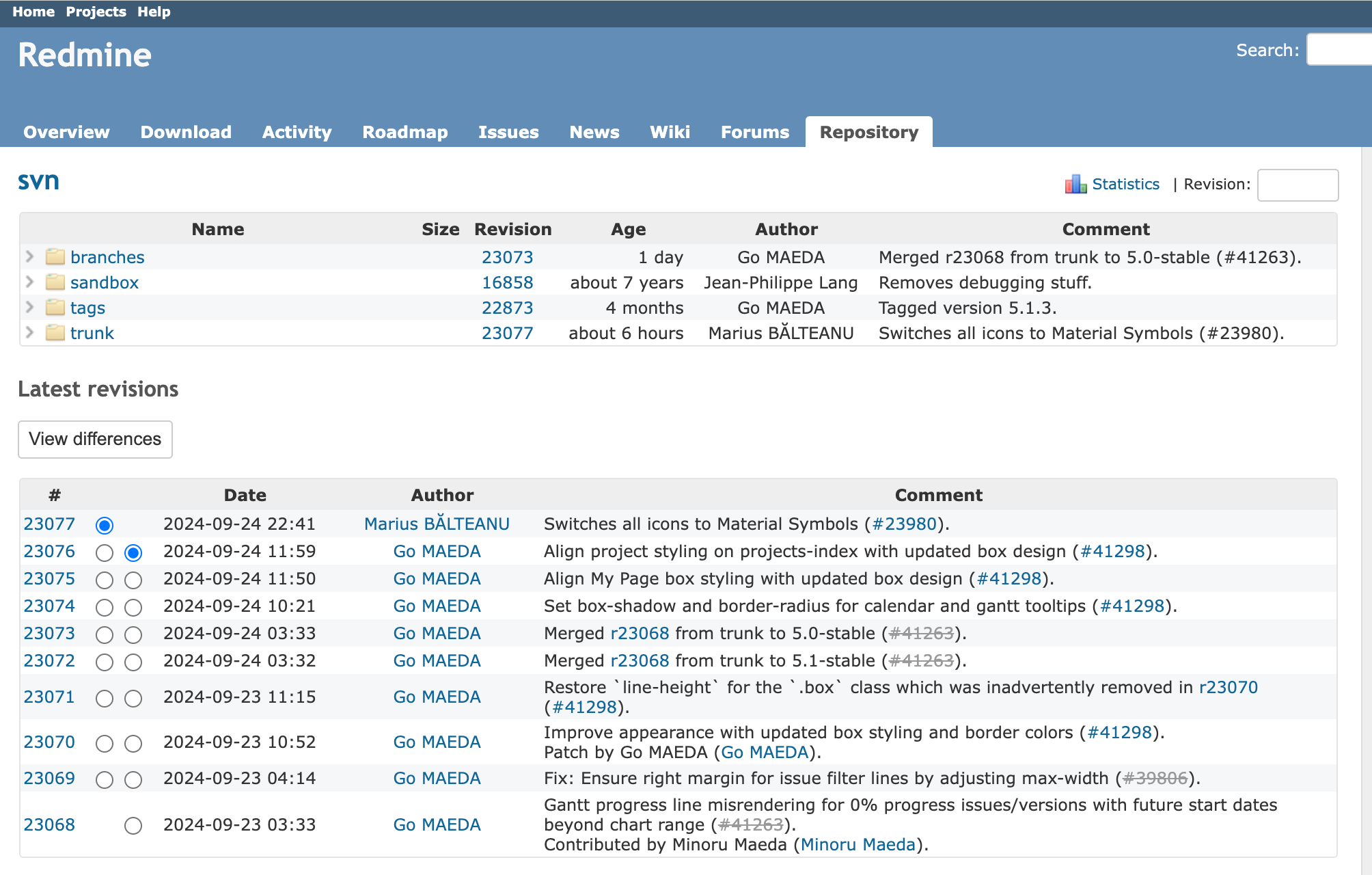
Task: Click the Statistics chart icon
Action: 1075,184
